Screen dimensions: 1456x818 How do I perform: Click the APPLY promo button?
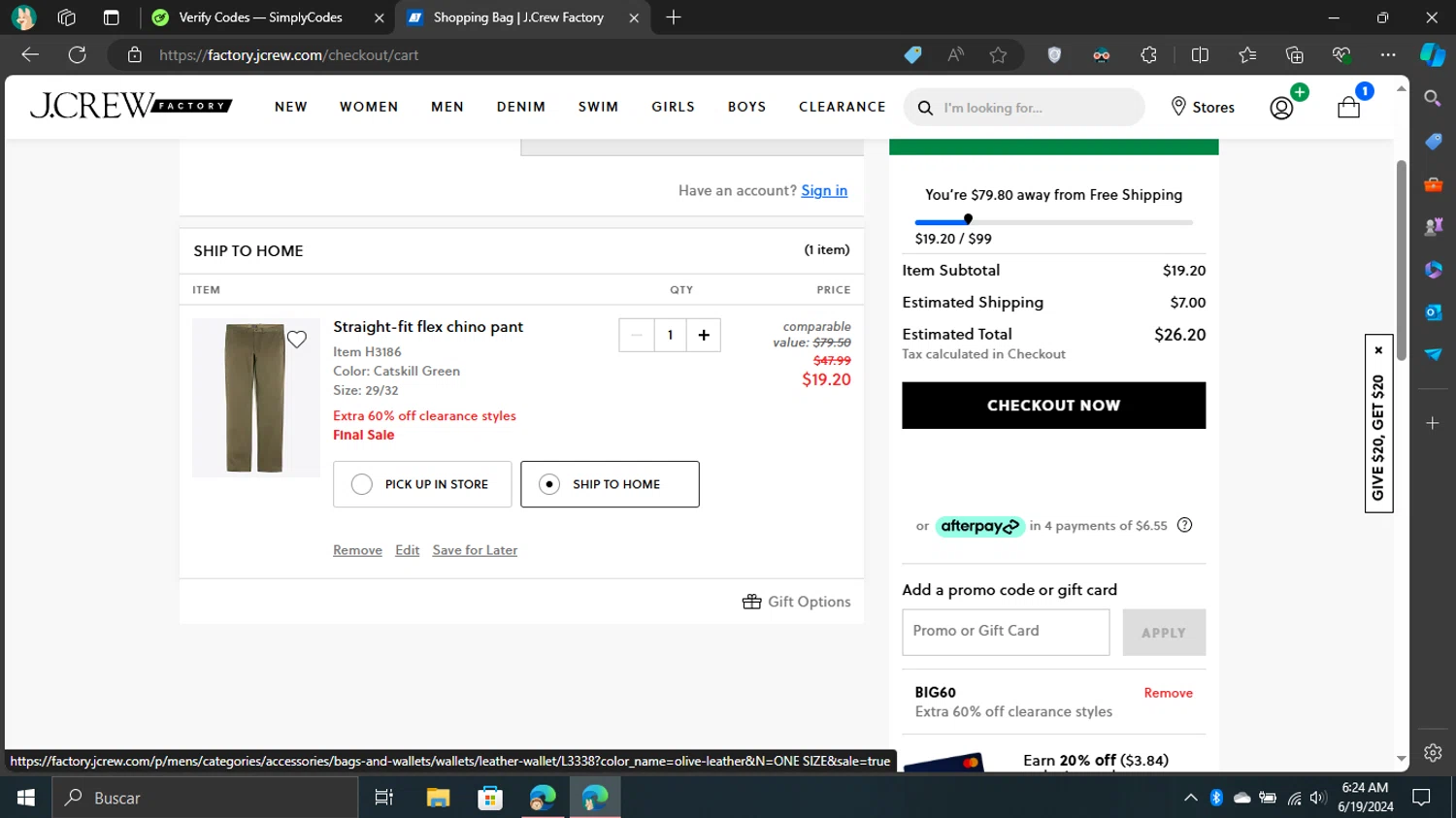[1164, 633]
